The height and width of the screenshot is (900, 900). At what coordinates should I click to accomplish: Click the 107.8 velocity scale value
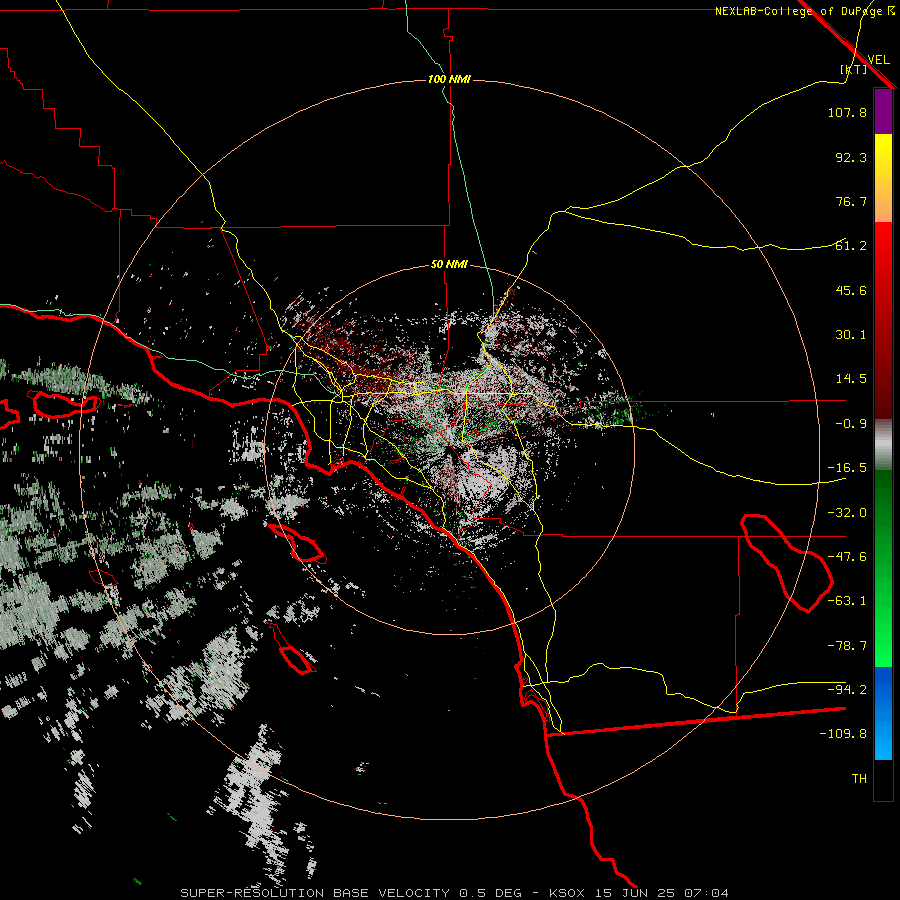pyautogui.click(x=847, y=112)
